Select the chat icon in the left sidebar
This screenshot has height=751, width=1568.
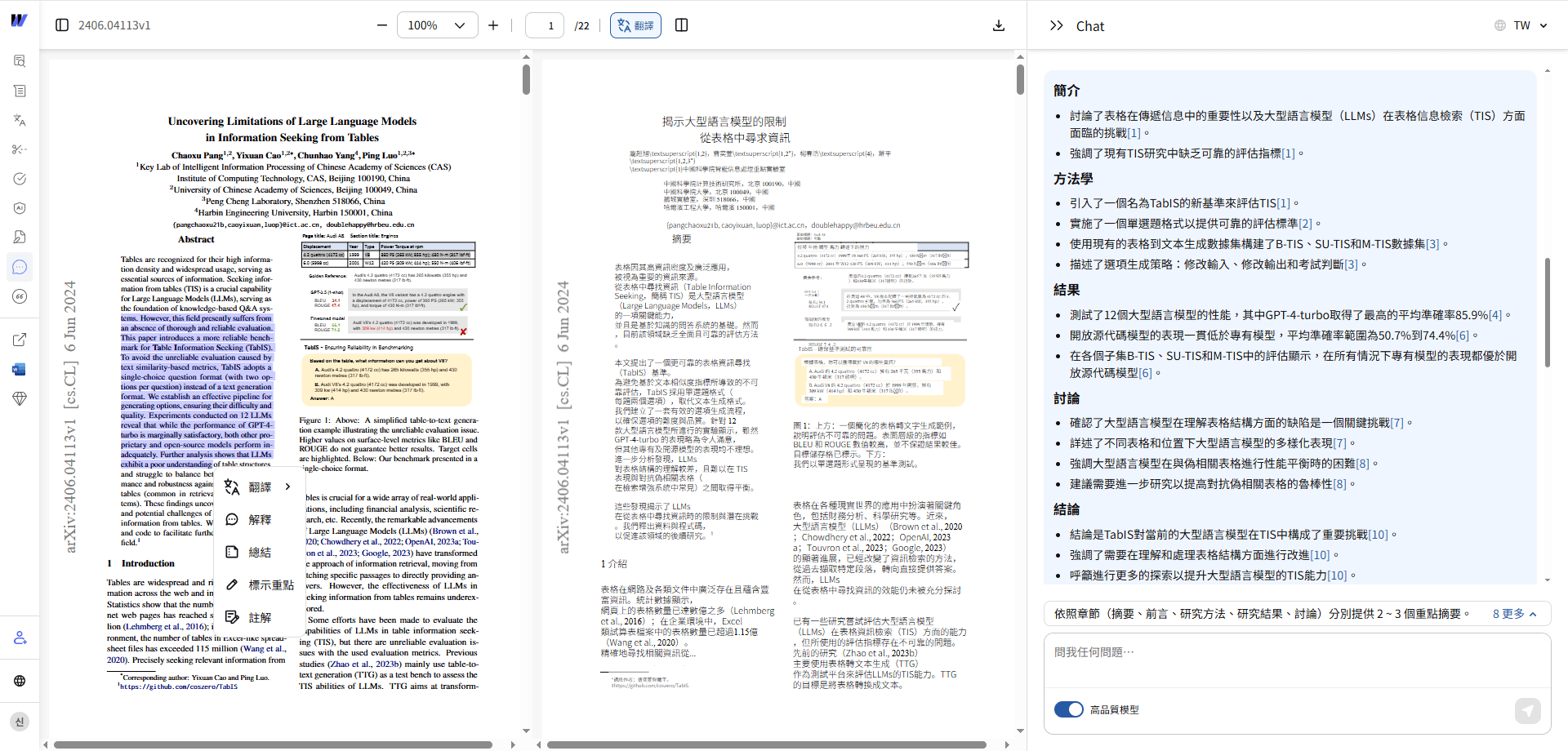tap(20, 267)
